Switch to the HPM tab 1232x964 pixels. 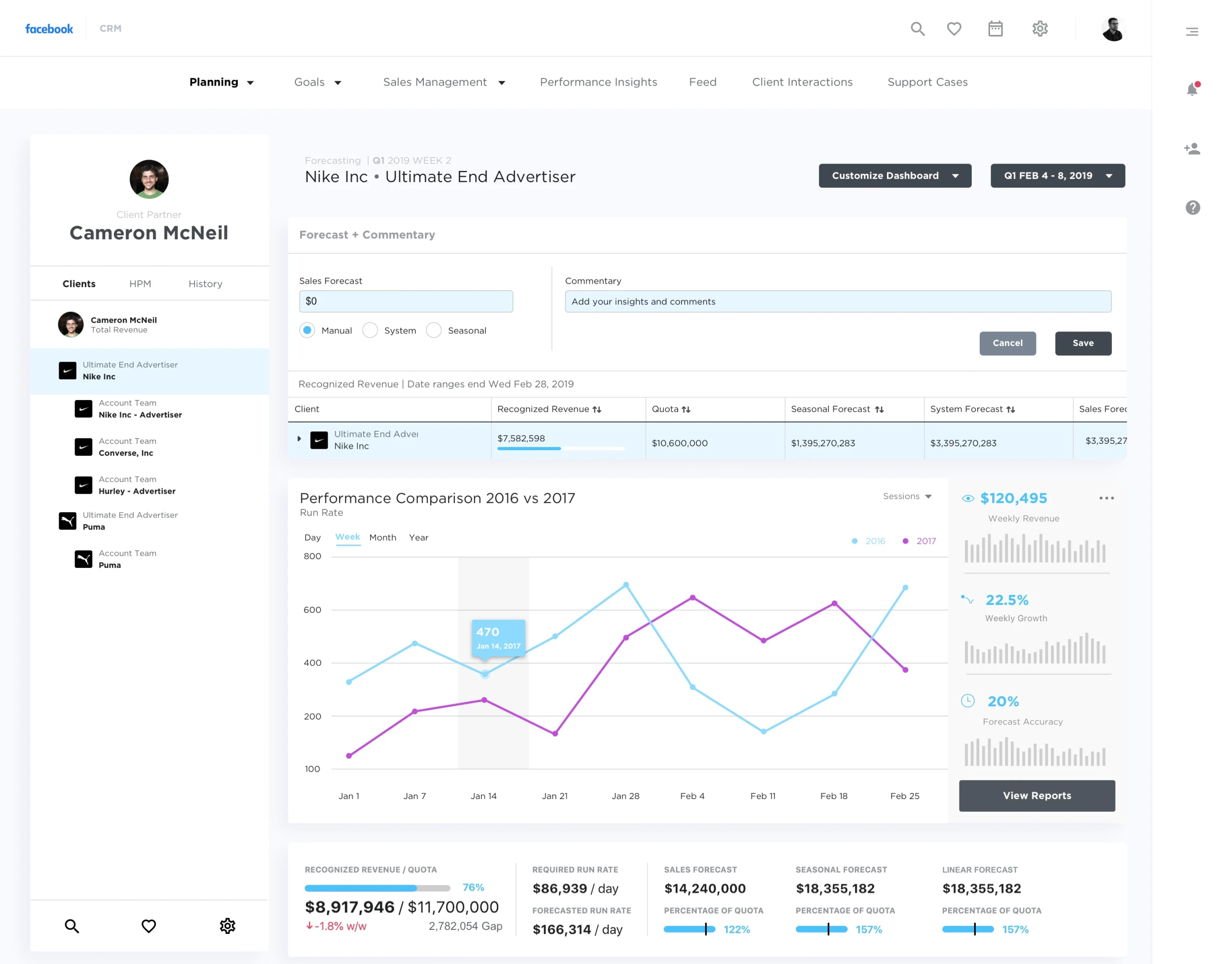(x=140, y=284)
